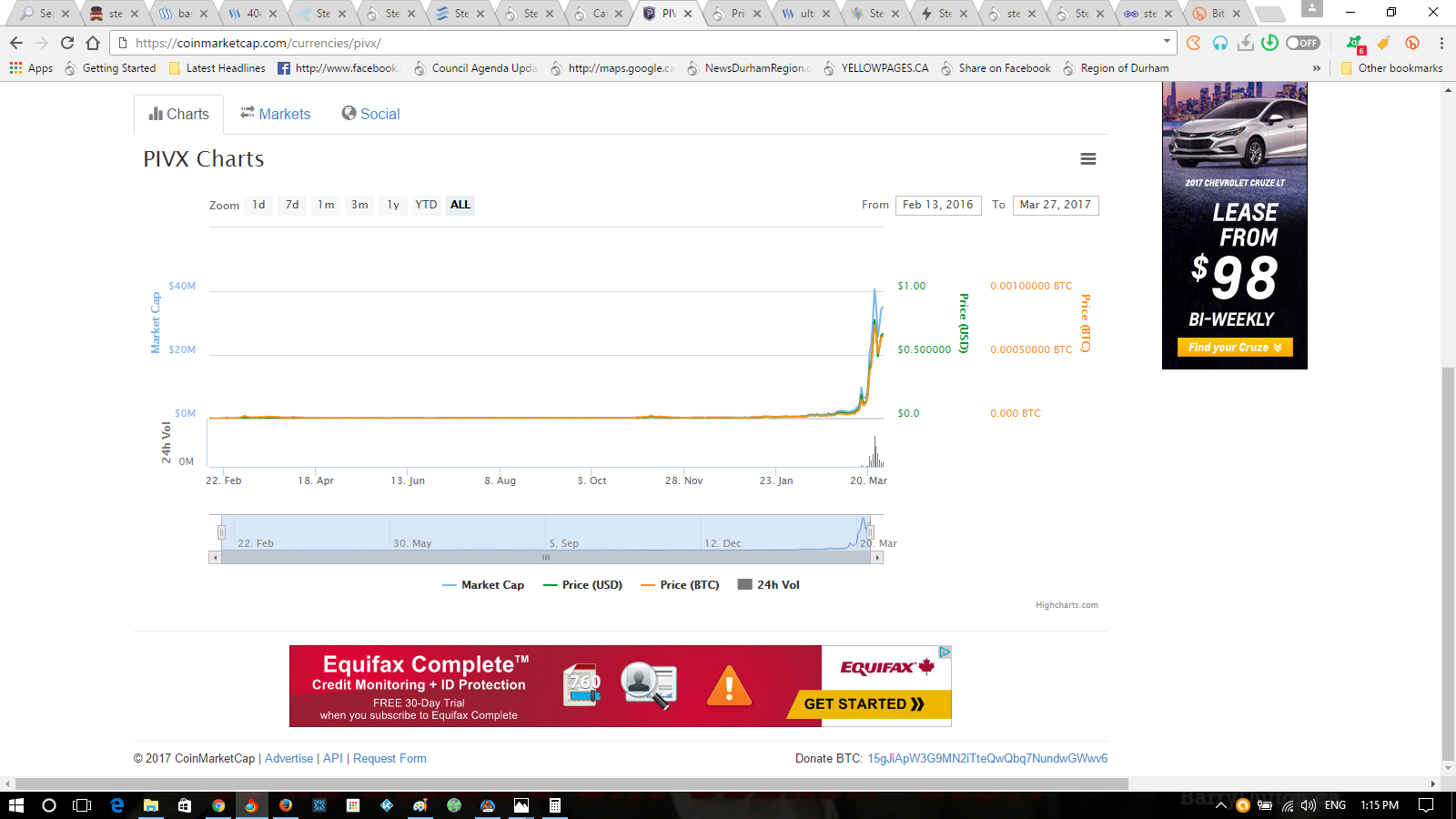The height and width of the screenshot is (819, 1456).
Task: Set chart zoom to YTD
Action: [x=426, y=205]
